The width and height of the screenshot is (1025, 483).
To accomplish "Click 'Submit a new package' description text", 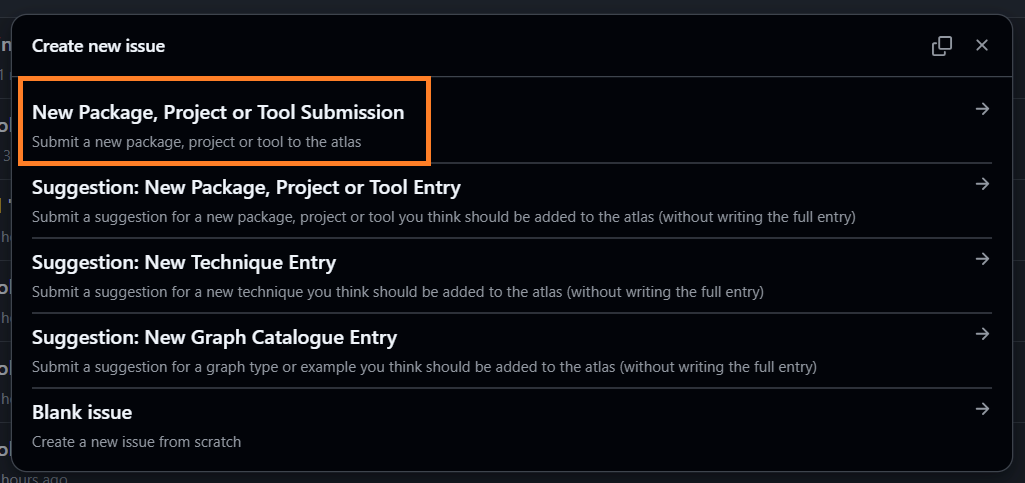I will 196,142.
